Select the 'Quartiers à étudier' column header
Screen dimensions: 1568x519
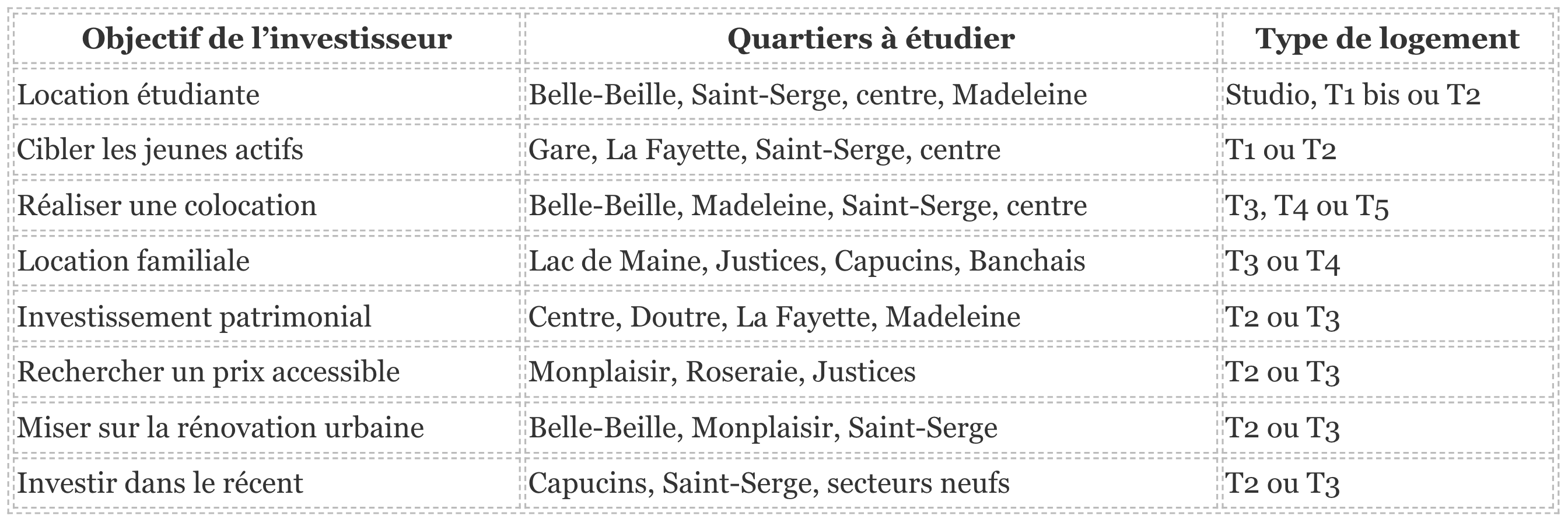(x=871, y=38)
